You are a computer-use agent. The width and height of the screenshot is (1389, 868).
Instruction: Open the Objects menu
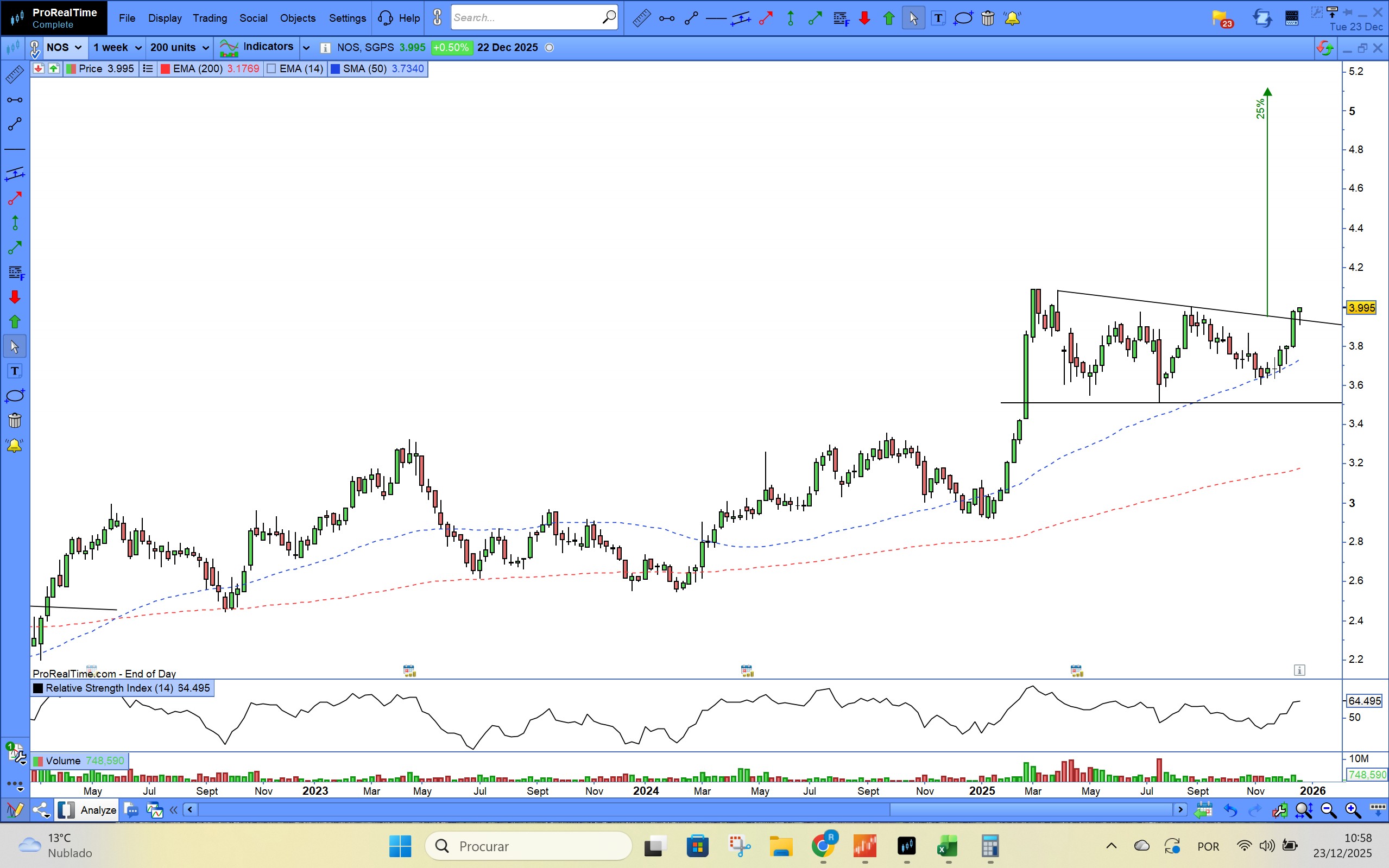(298, 18)
